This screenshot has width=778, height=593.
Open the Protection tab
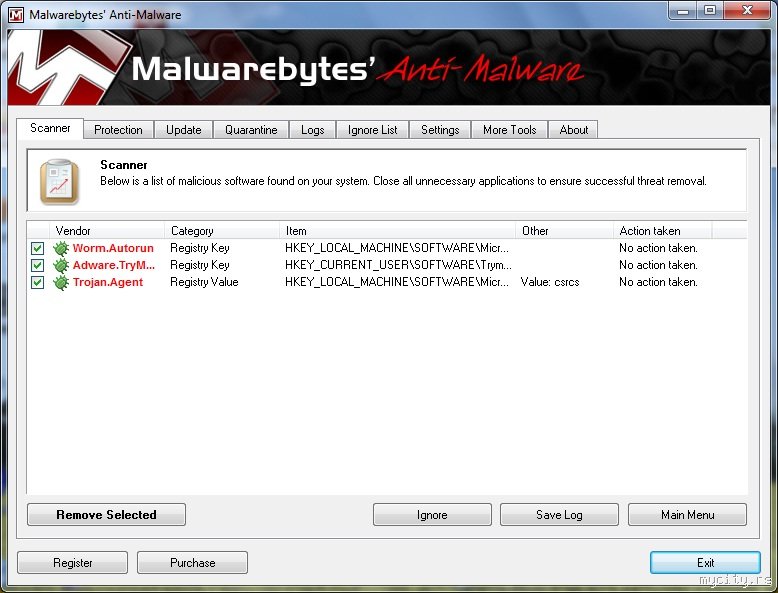pyautogui.click(x=118, y=130)
